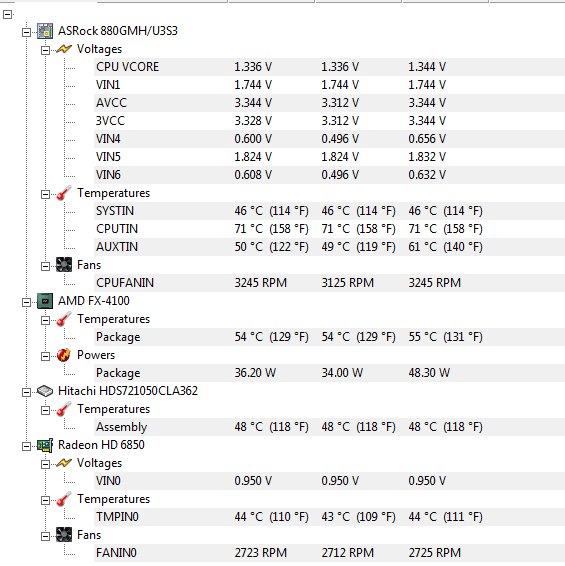Viewport: 565px width, 566px height.
Task: Click the ASRock 880GMH/U3S3 motherboard icon
Action: 45,31
